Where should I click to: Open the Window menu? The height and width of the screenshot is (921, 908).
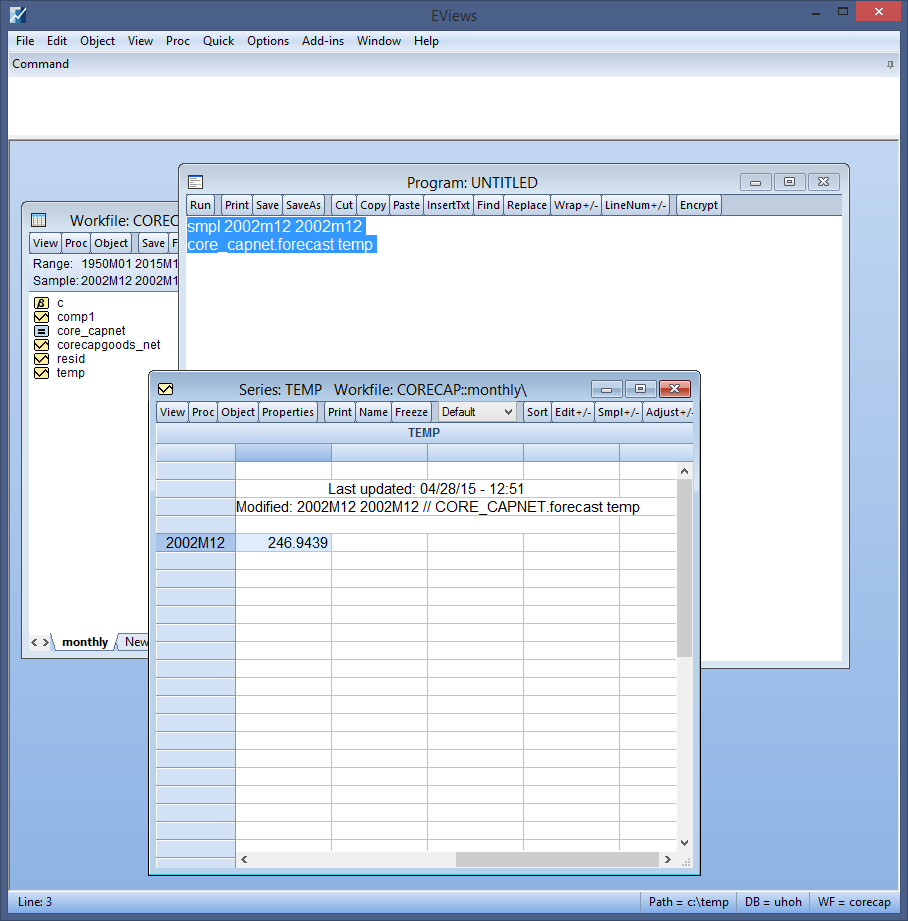click(x=379, y=41)
